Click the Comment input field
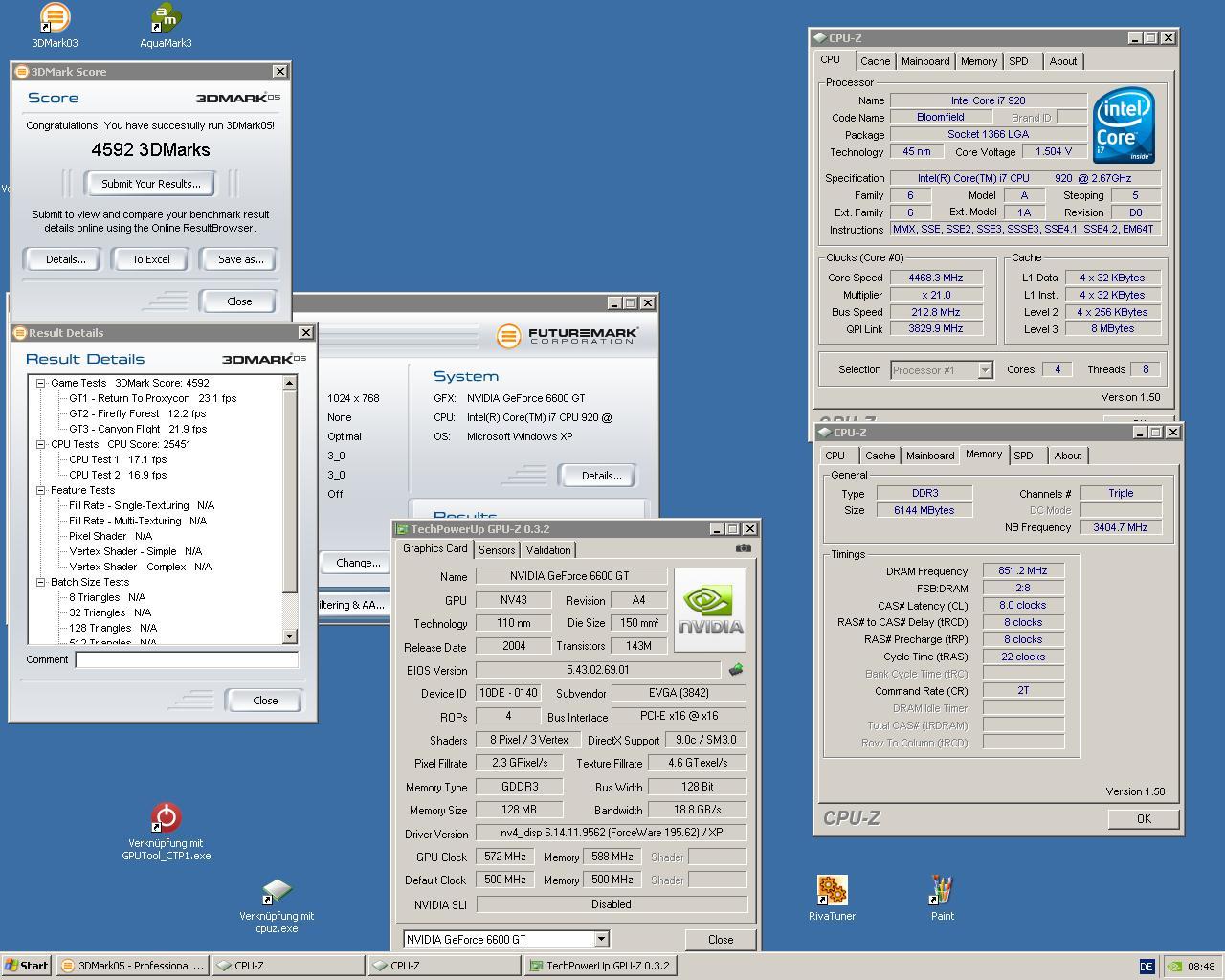1225x980 pixels. (187, 659)
